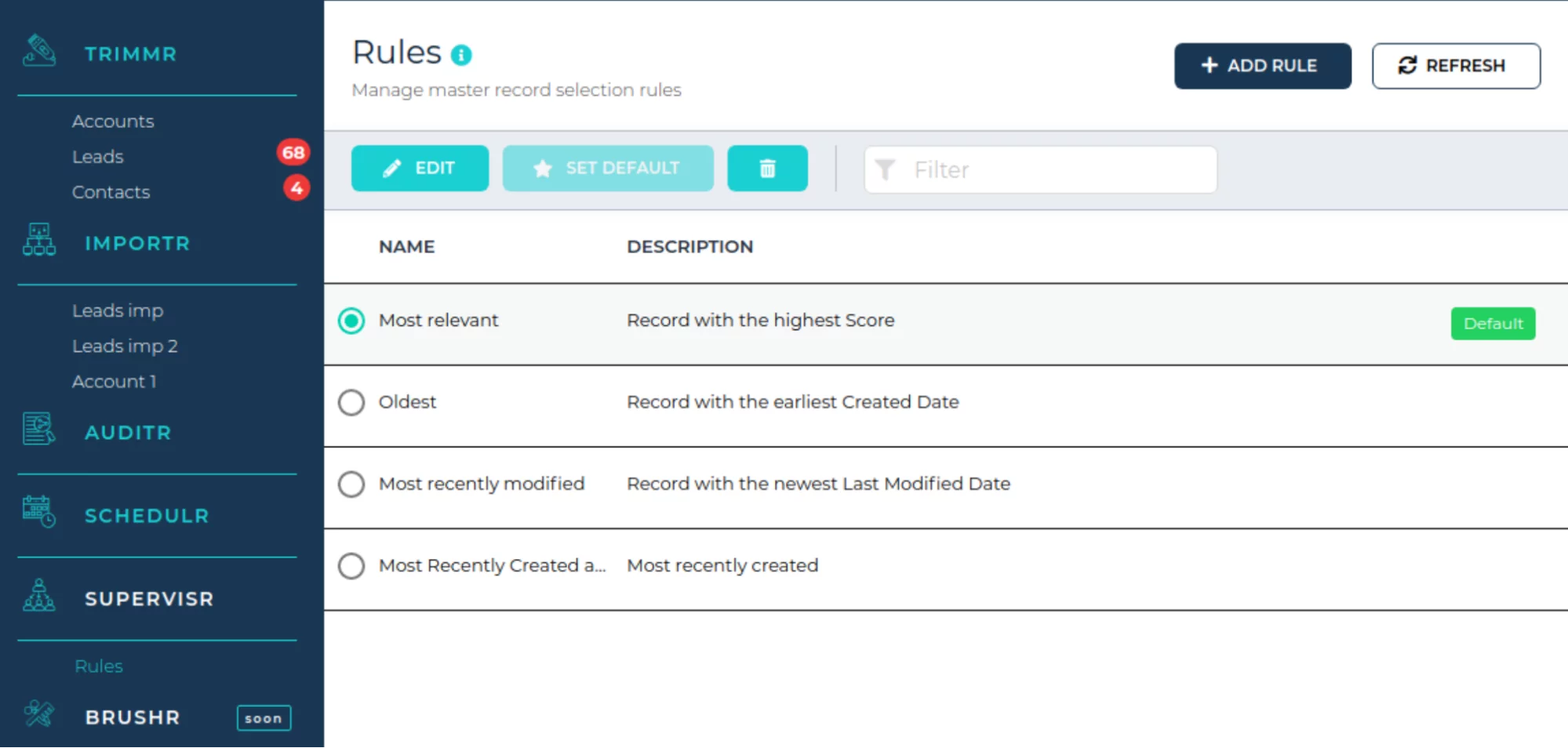The width and height of the screenshot is (1568, 748).
Task: Open the IMPORTR section
Action: pos(137,243)
